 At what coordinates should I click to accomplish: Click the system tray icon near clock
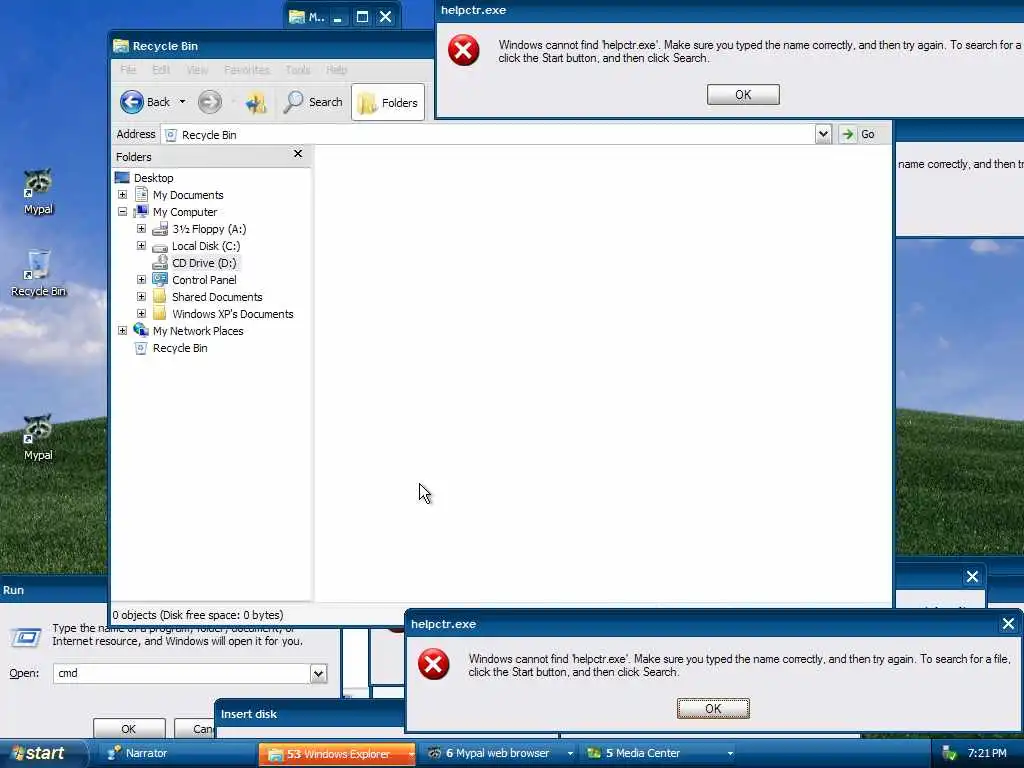click(x=949, y=754)
